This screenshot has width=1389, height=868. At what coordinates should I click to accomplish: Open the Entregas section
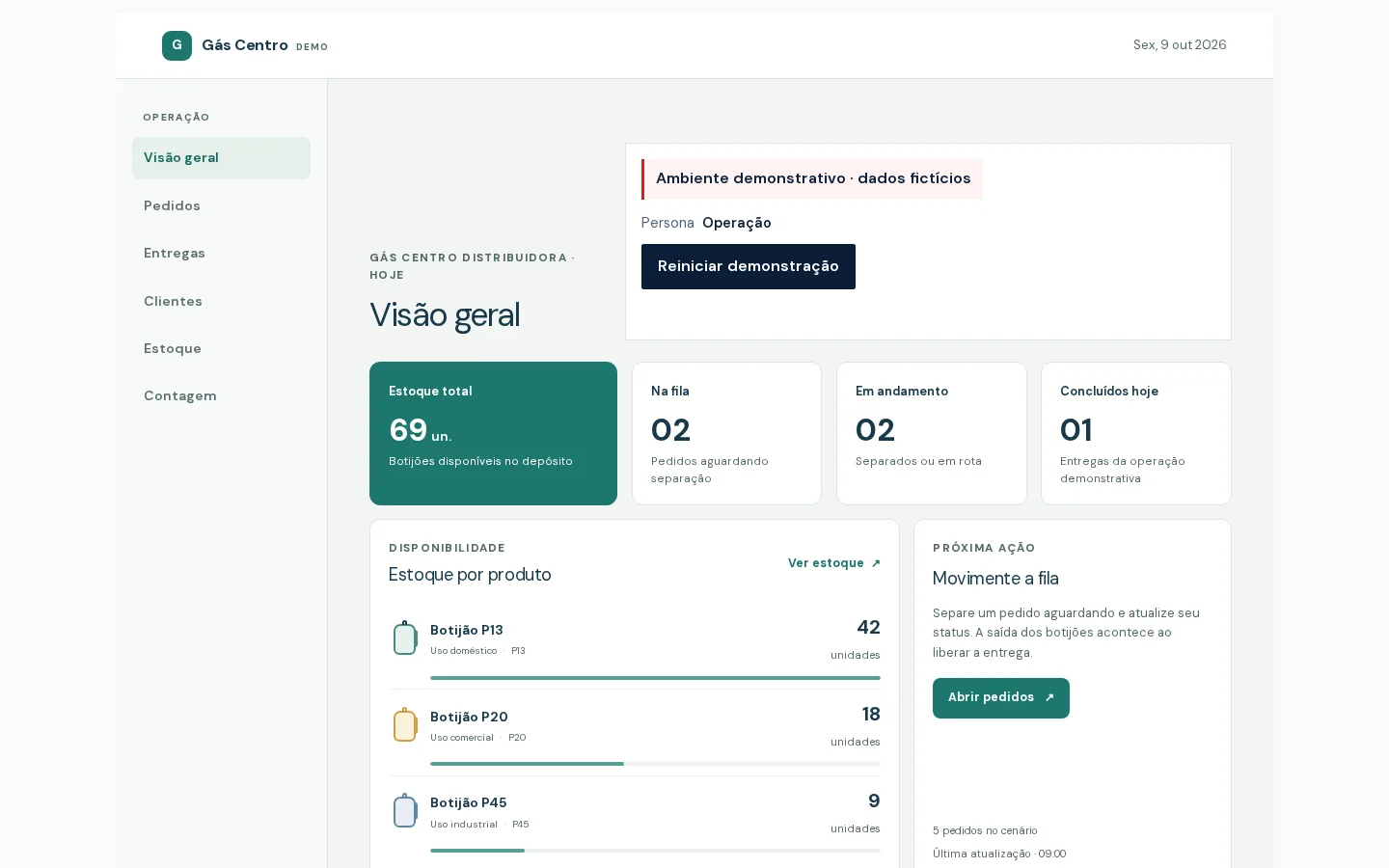[221, 253]
